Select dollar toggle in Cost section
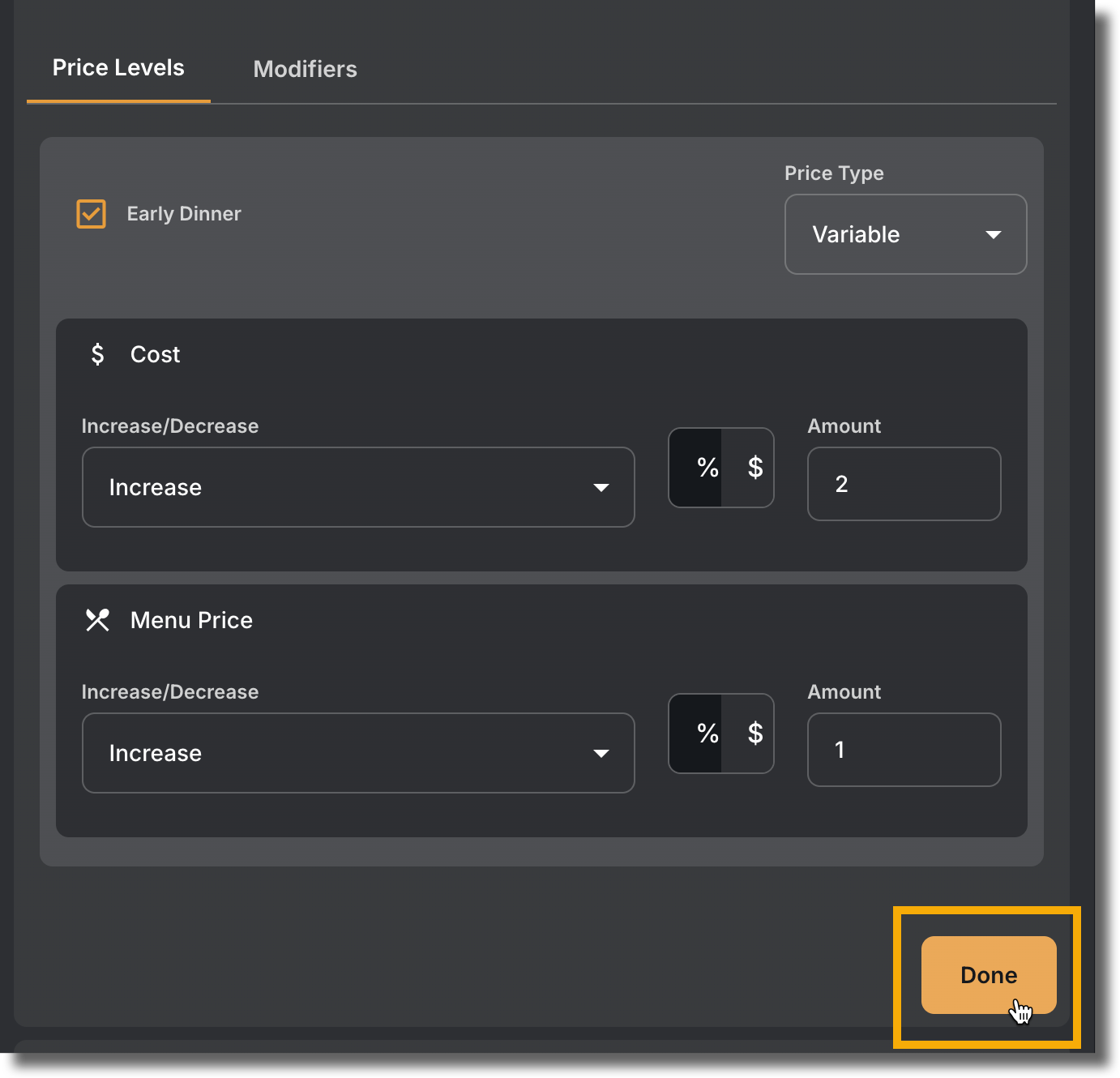The height and width of the screenshot is (1078, 1120). (x=748, y=468)
